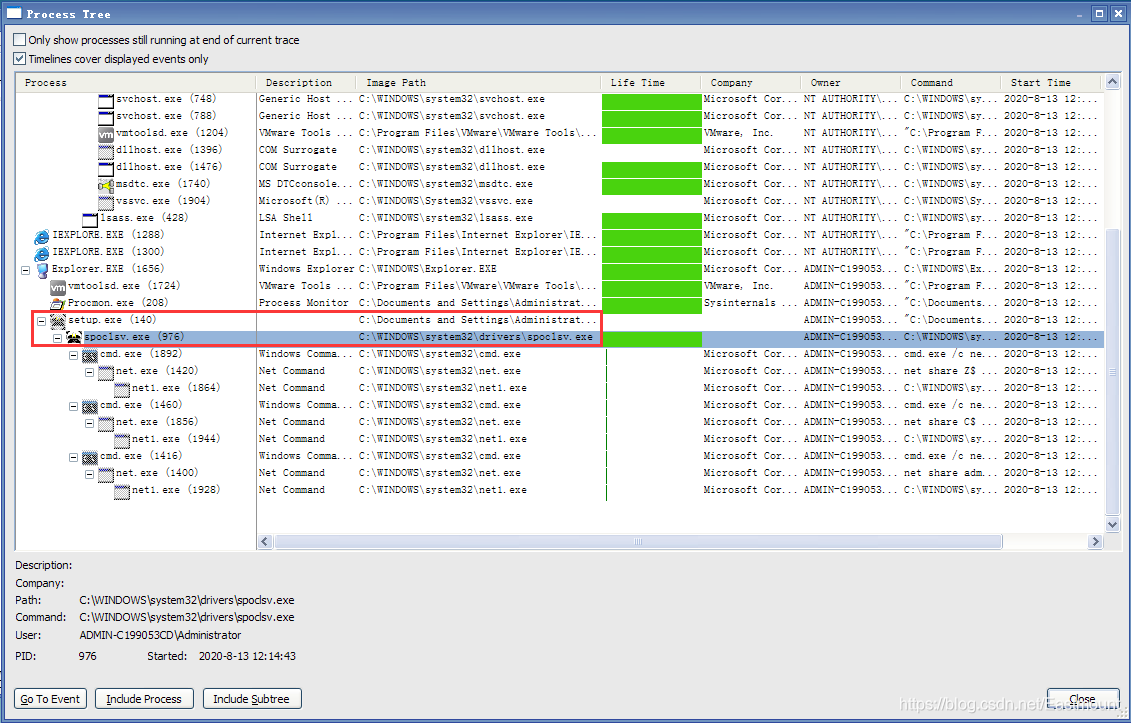Collapse the net.exe (1400) tree node
The height and width of the screenshot is (723, 1131).
(89, 474)
